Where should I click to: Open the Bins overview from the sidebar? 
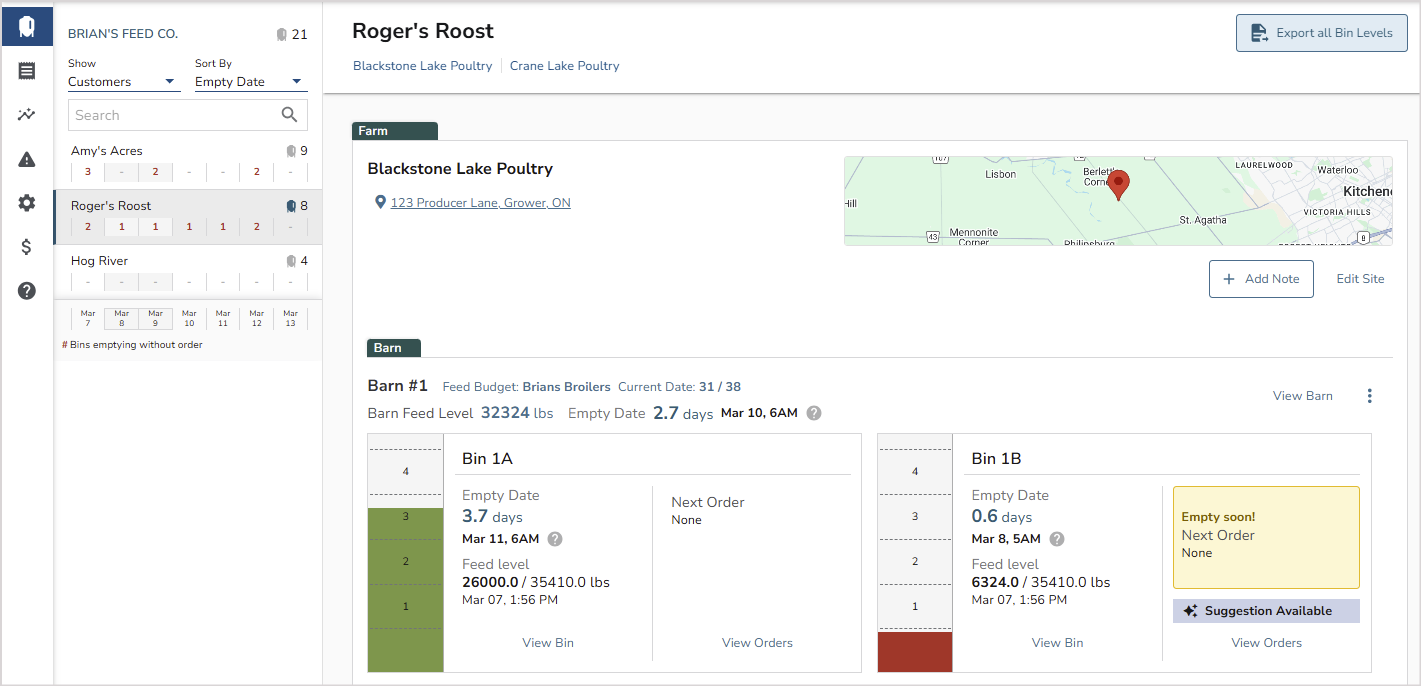26,26
